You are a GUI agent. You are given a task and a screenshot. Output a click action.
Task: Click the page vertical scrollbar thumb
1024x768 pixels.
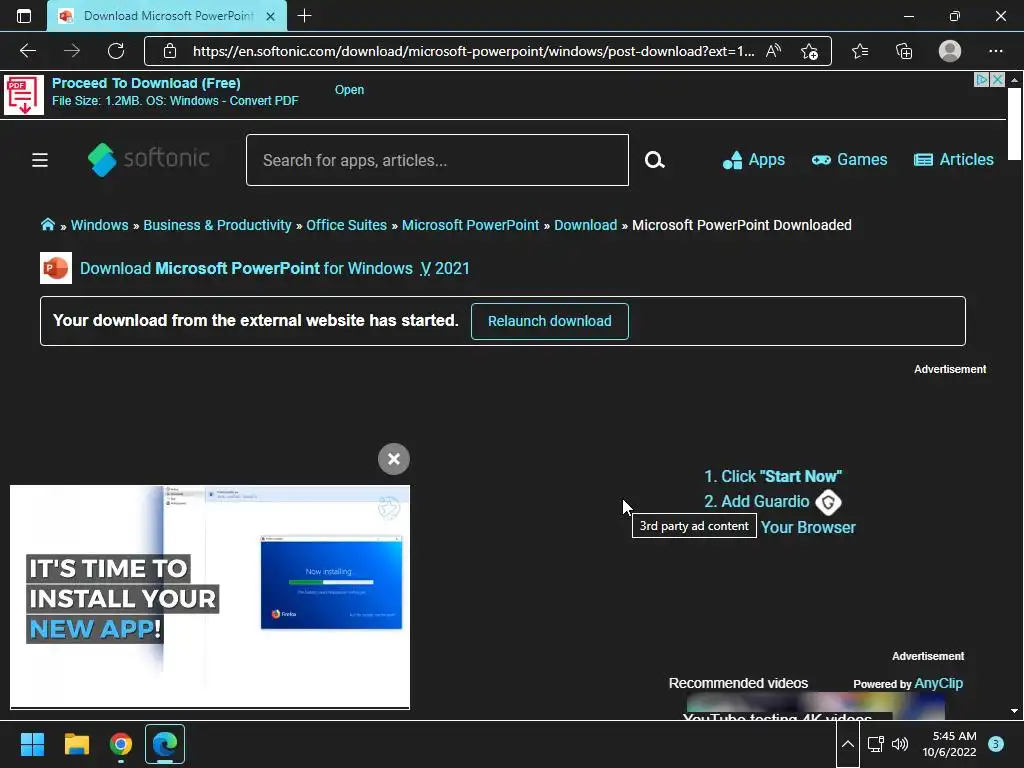point(1014,123)
